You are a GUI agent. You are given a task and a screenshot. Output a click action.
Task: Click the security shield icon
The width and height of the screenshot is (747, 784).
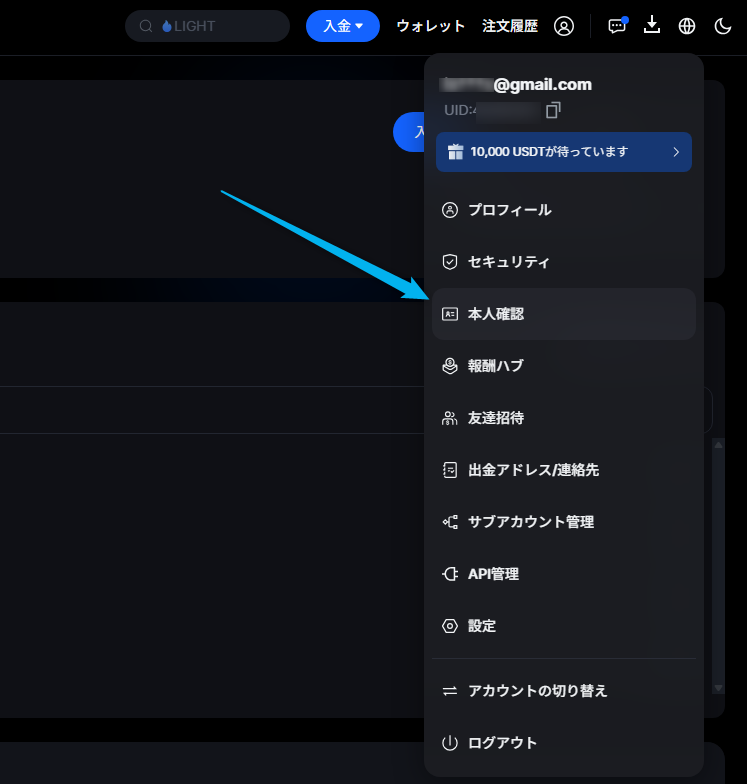tap(450, 262)
